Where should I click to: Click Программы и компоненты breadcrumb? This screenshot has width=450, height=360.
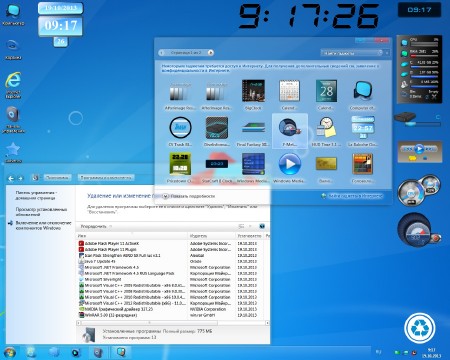106,178
